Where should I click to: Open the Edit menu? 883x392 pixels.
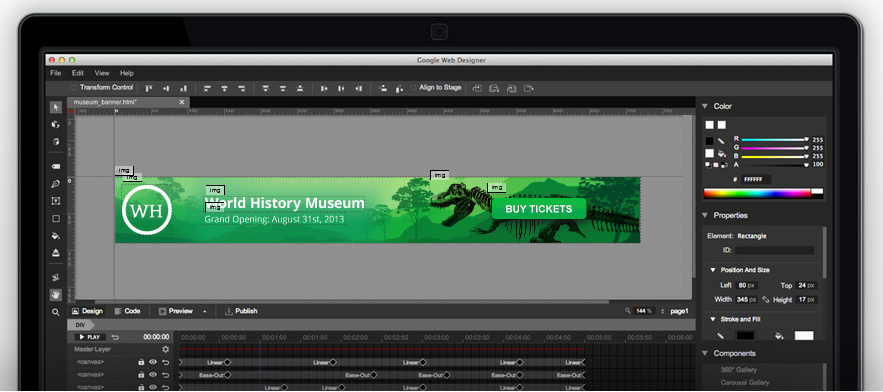78,73
